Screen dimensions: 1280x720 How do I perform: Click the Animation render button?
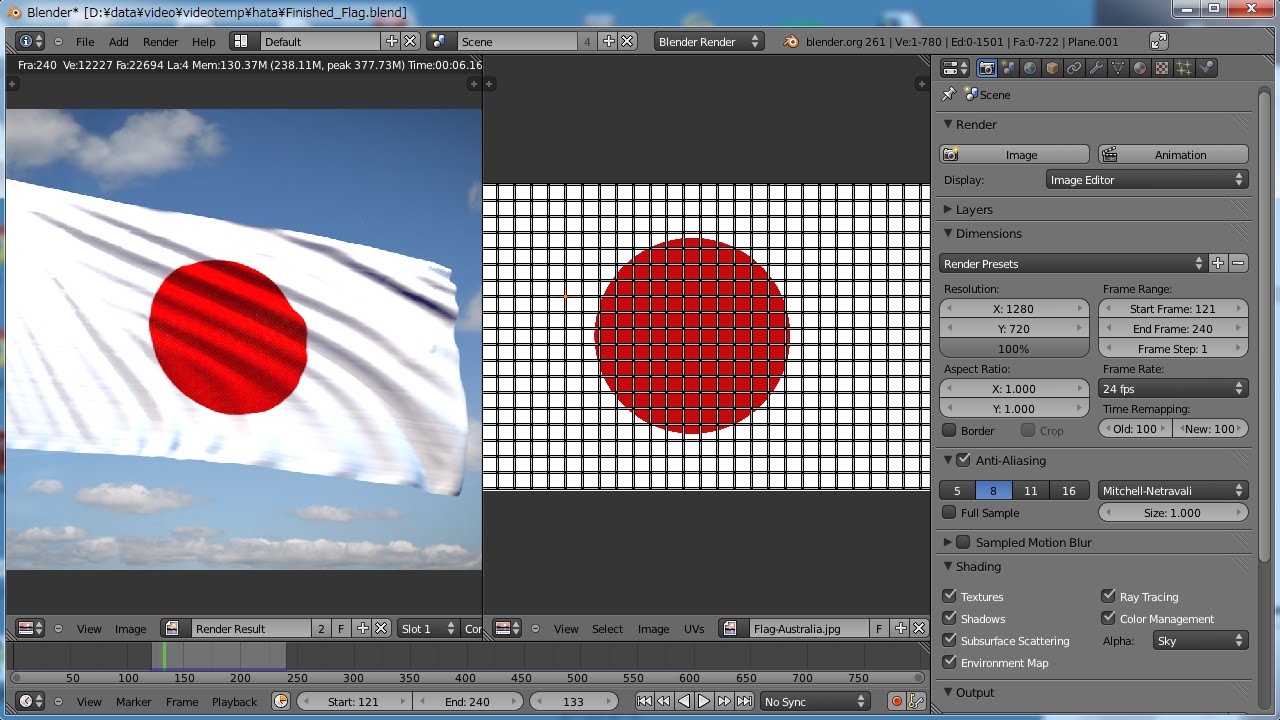[x=1173, y=154]
